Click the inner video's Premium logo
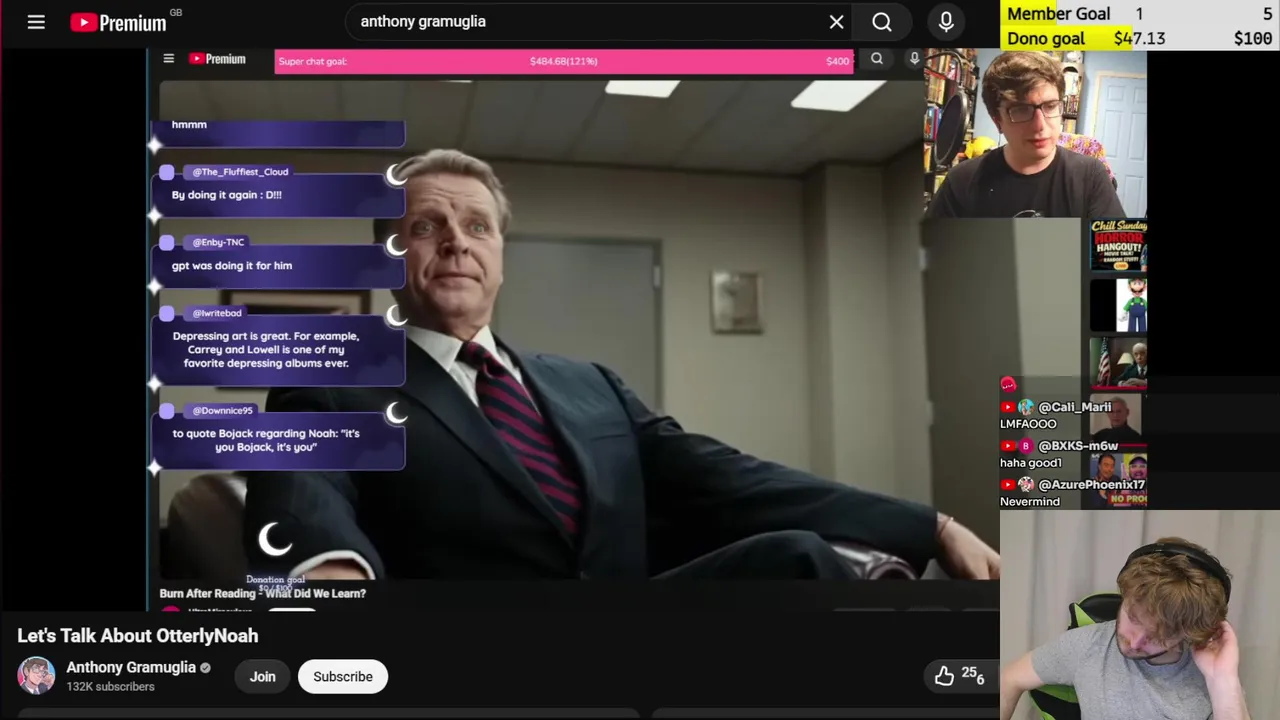The image size is (1280, 720). click(217, 59)
